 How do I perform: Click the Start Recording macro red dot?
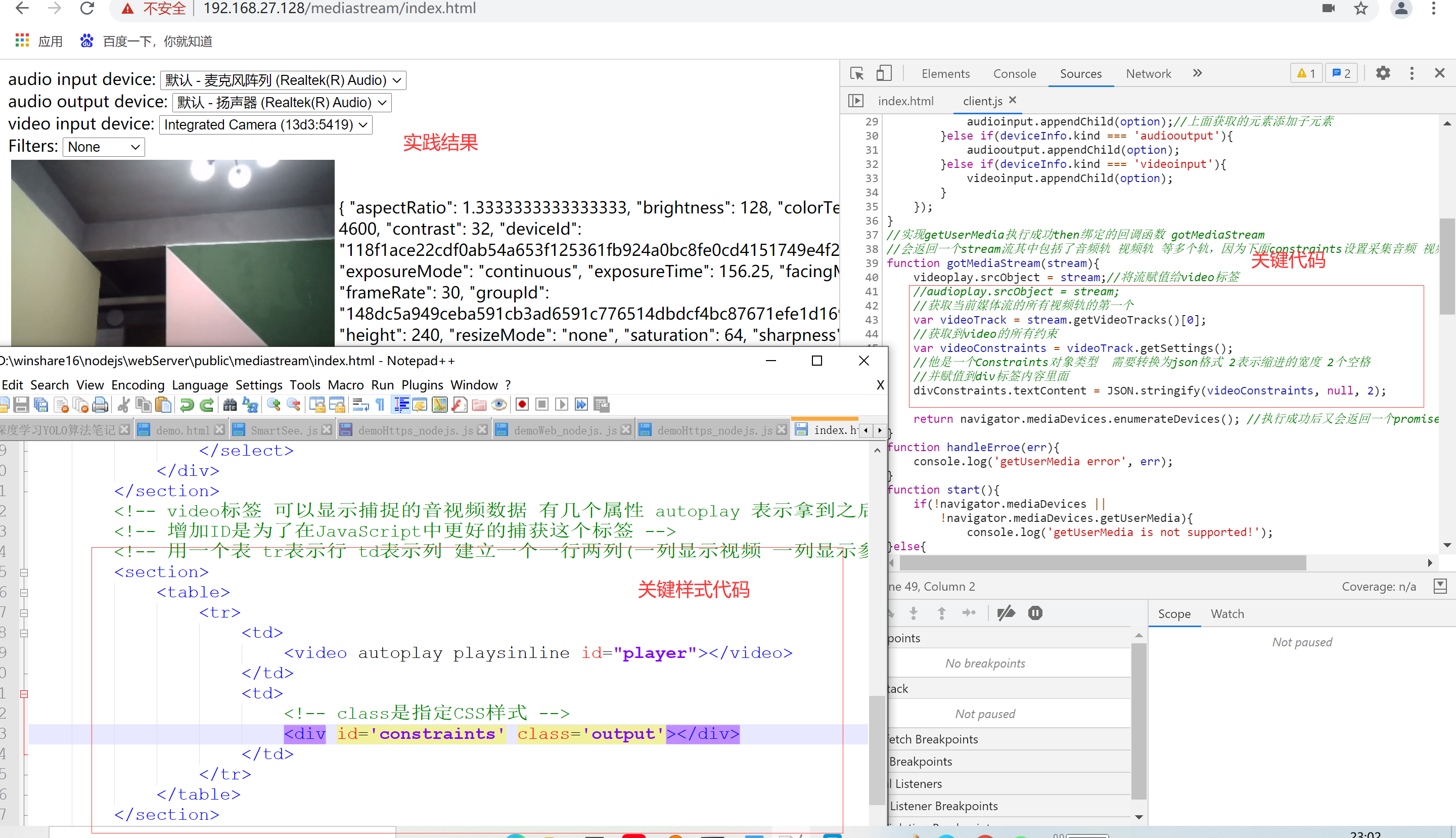522,405
